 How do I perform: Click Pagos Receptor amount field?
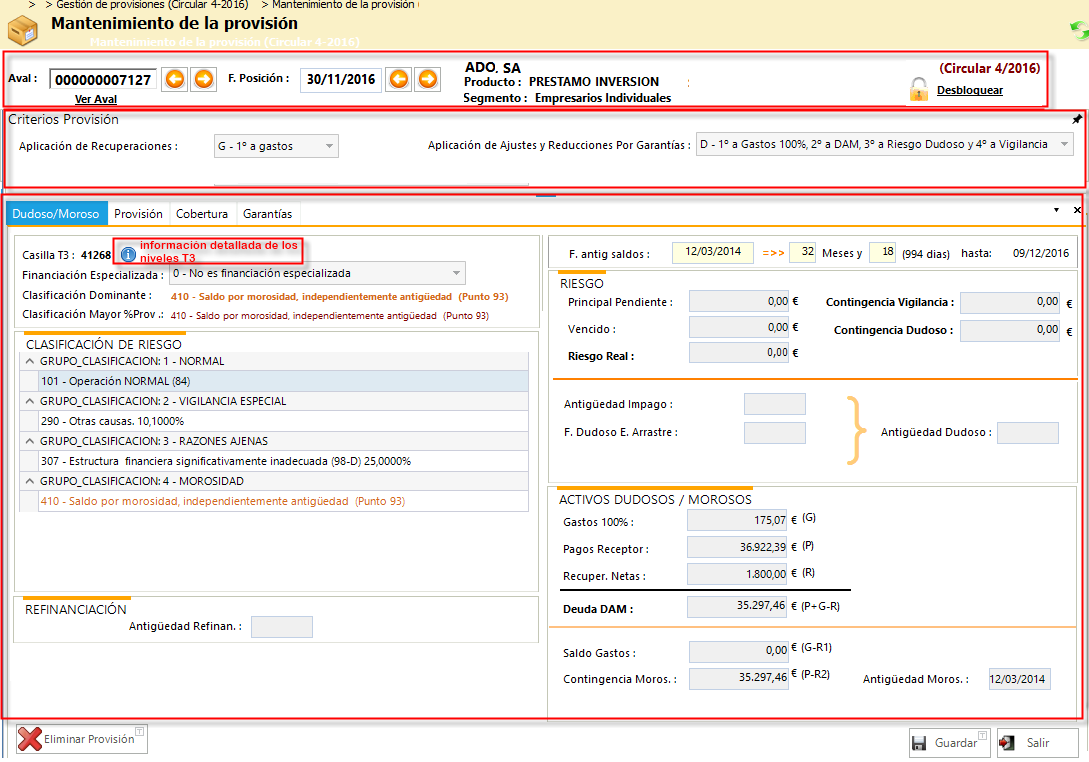coord(737,547)
